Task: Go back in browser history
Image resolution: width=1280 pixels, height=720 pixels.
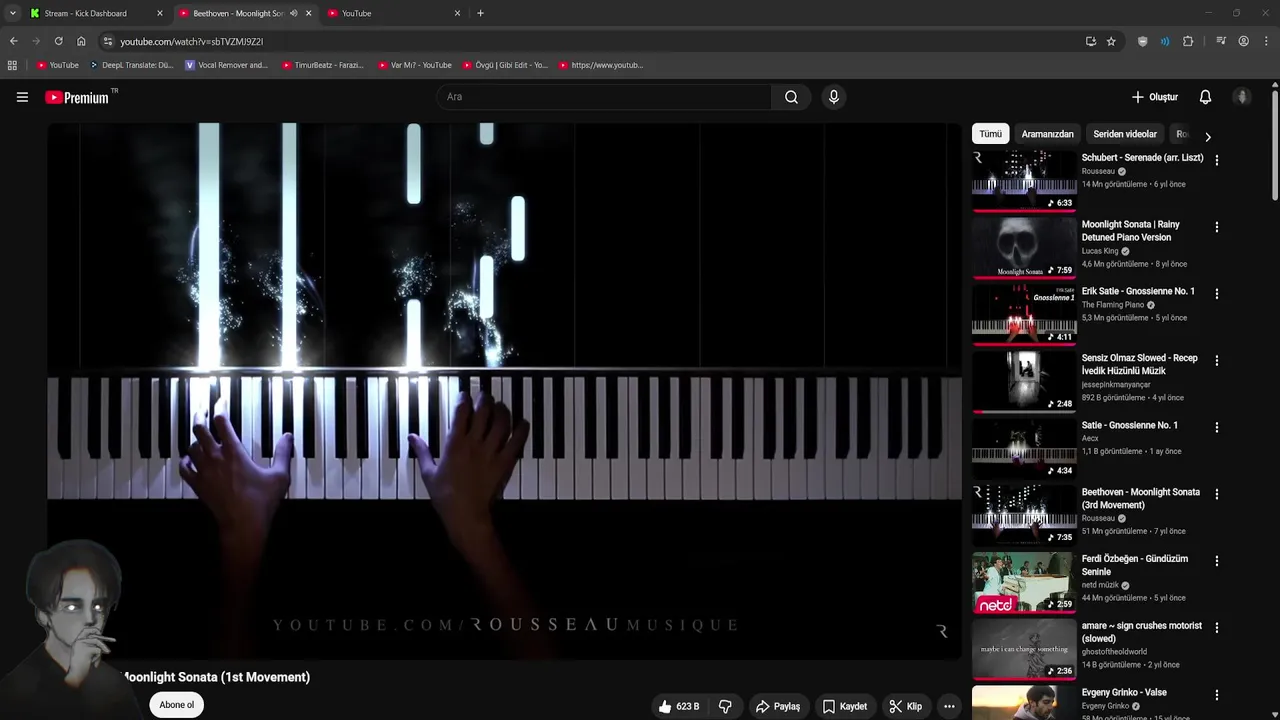Action: point(13,41)
